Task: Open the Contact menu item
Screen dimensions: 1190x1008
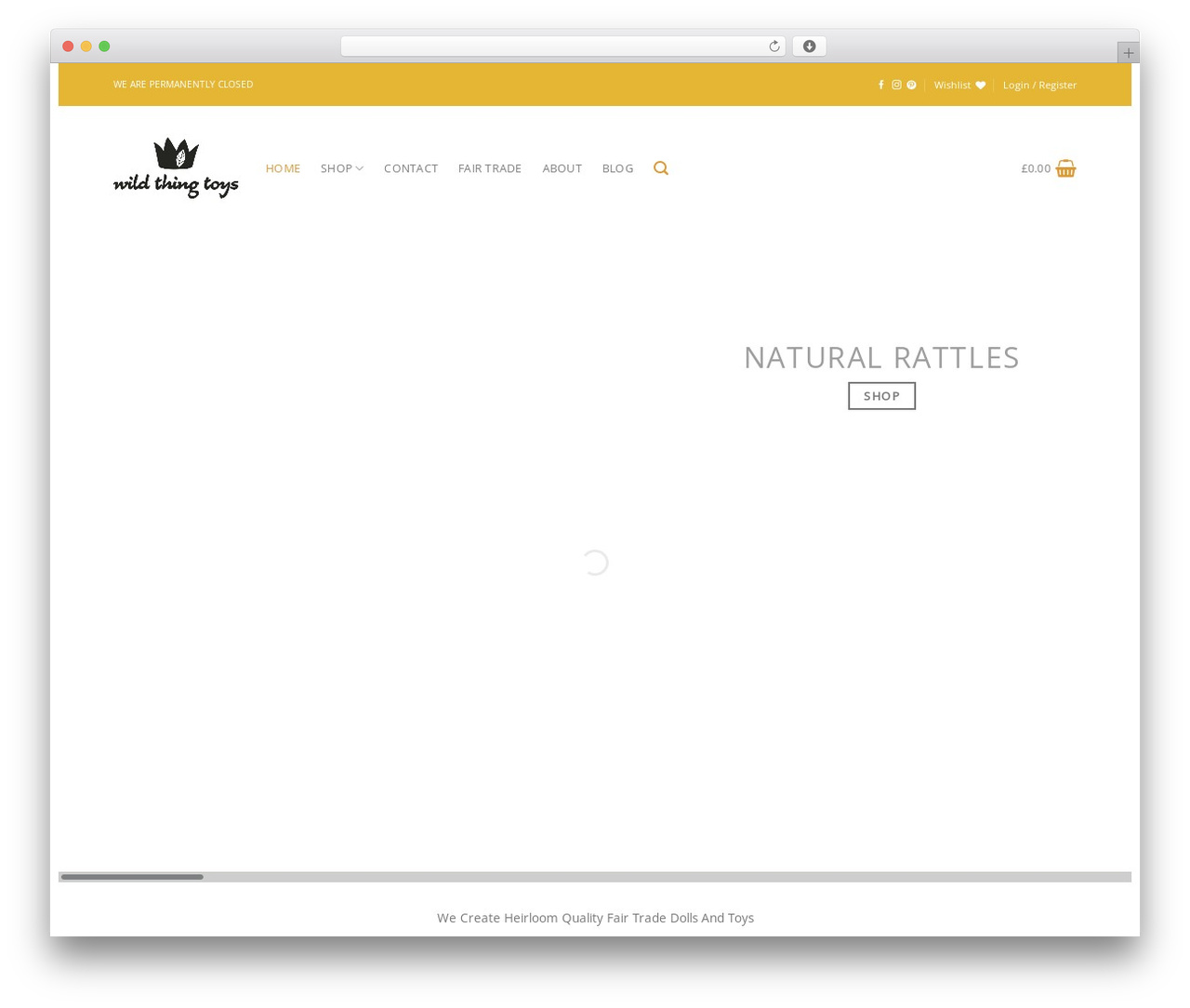Action: point(411,168)
